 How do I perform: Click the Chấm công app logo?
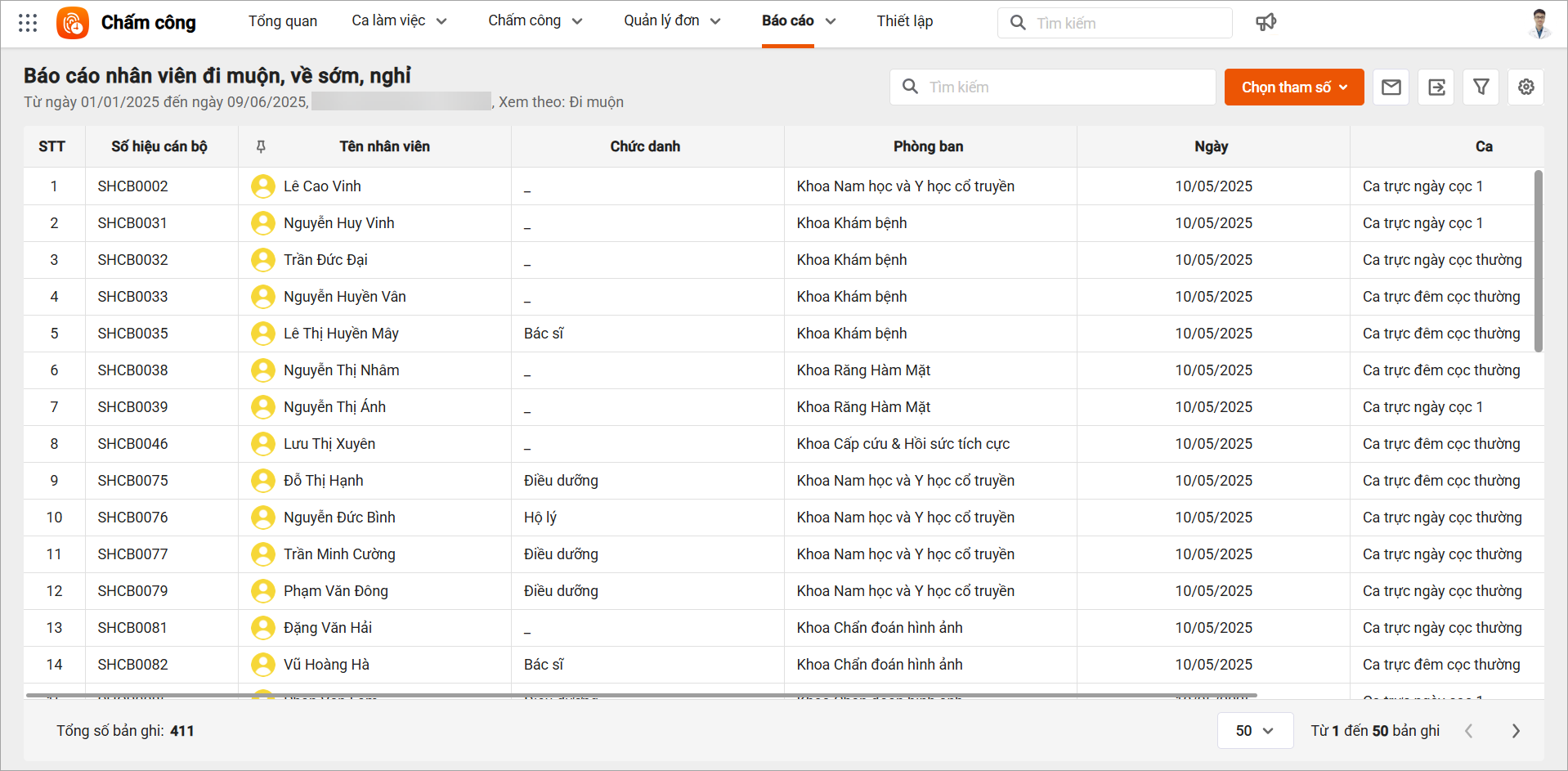tap(73, 23)
